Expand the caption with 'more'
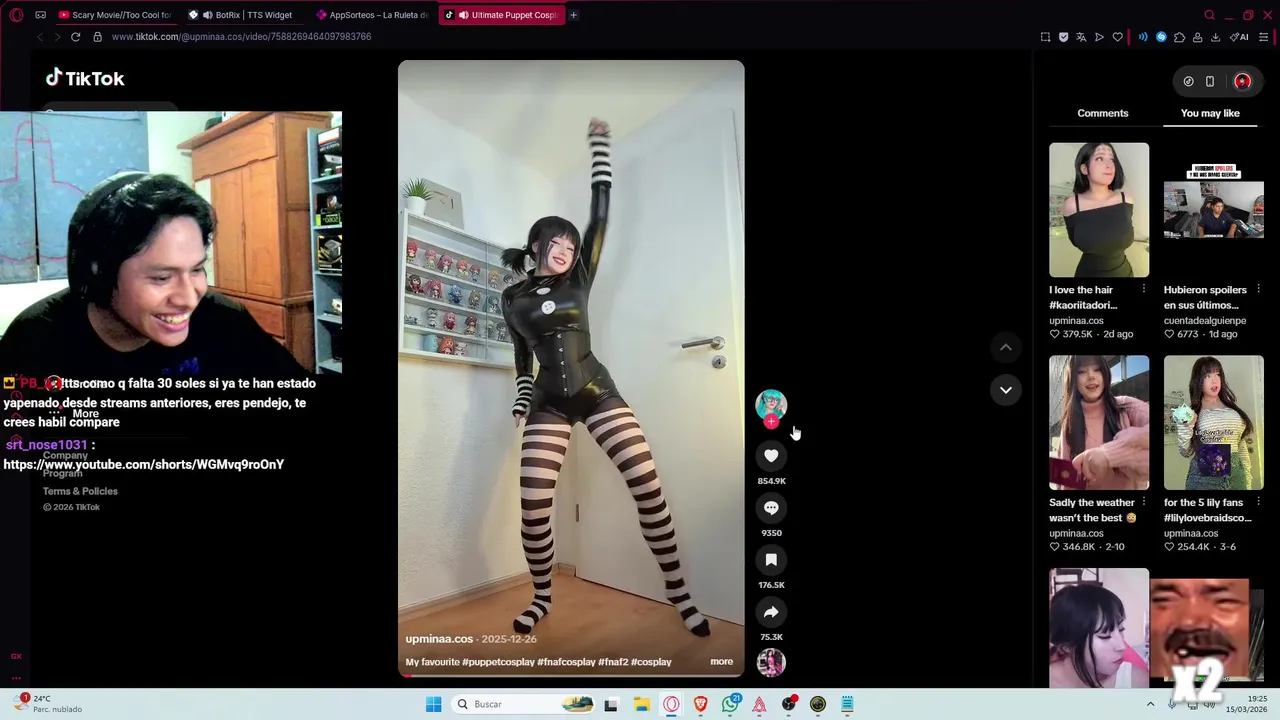The image size is (1280, 720). coord(721,661)
